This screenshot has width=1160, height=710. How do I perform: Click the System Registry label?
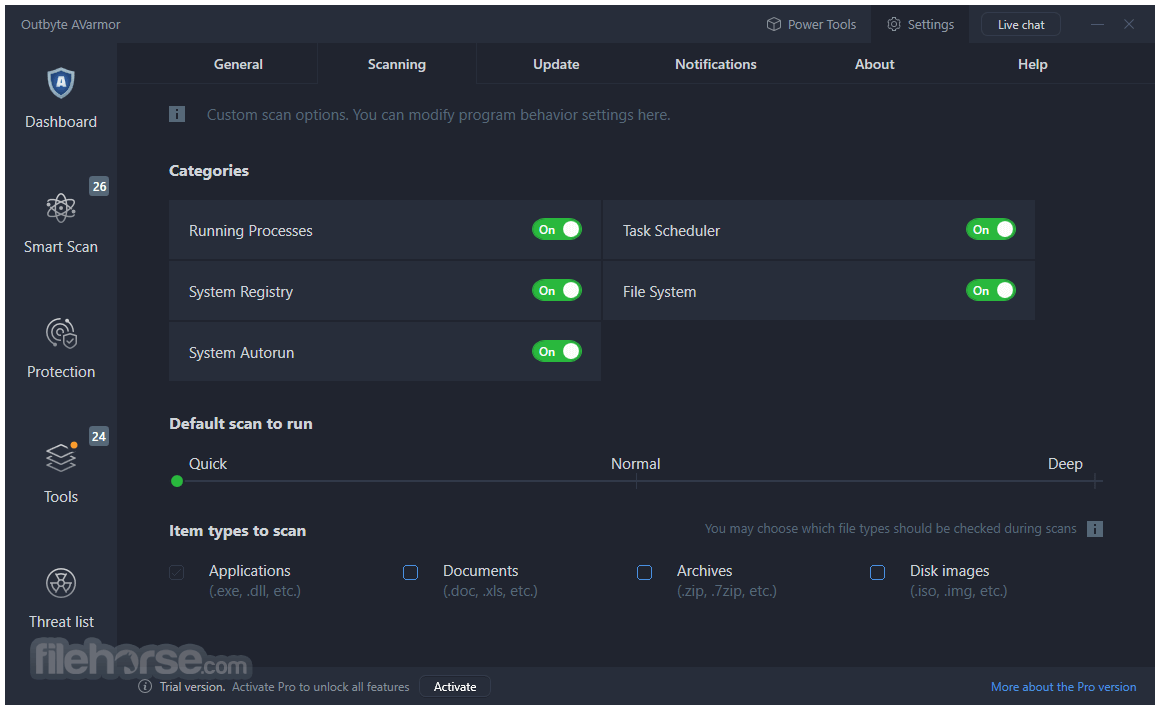[240, 292]
